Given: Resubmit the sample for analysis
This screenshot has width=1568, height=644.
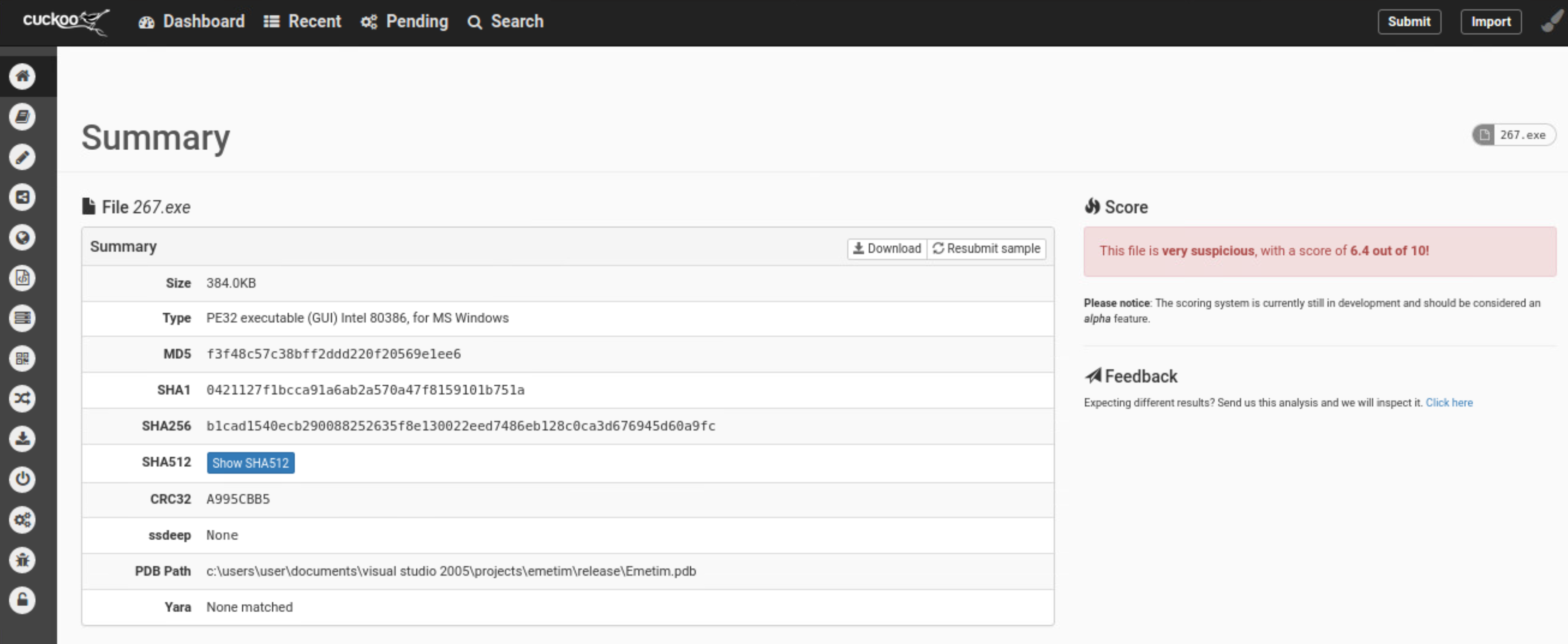Looking at the screenshot, I should [987, 249].
